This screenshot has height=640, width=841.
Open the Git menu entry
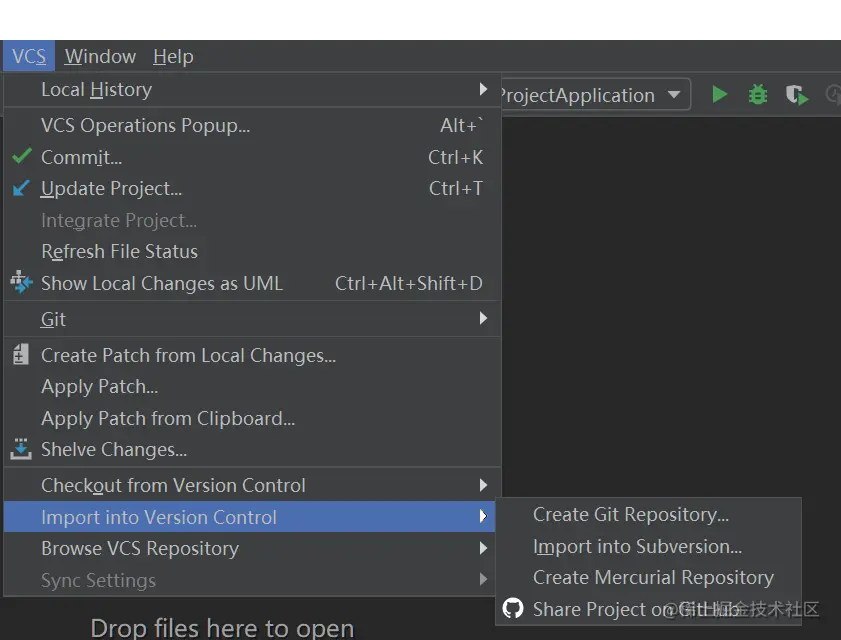[252, 319]
